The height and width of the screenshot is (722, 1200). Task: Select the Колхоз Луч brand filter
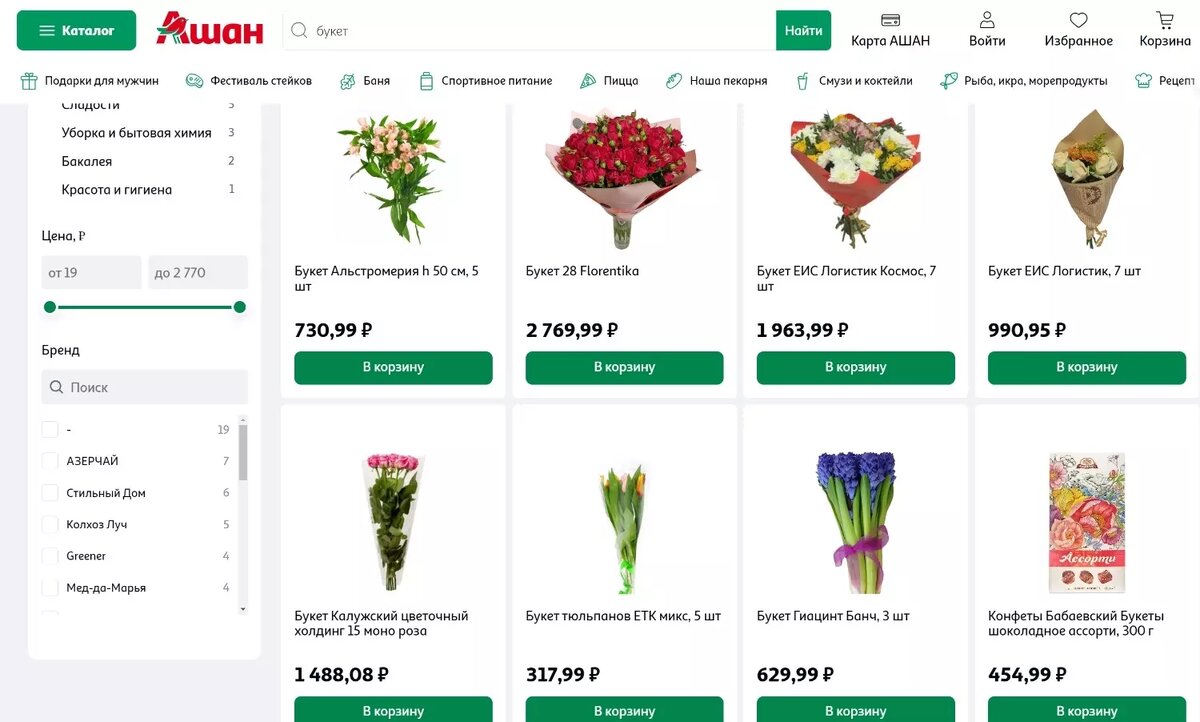pyautogui.click(x=50, y=523)
